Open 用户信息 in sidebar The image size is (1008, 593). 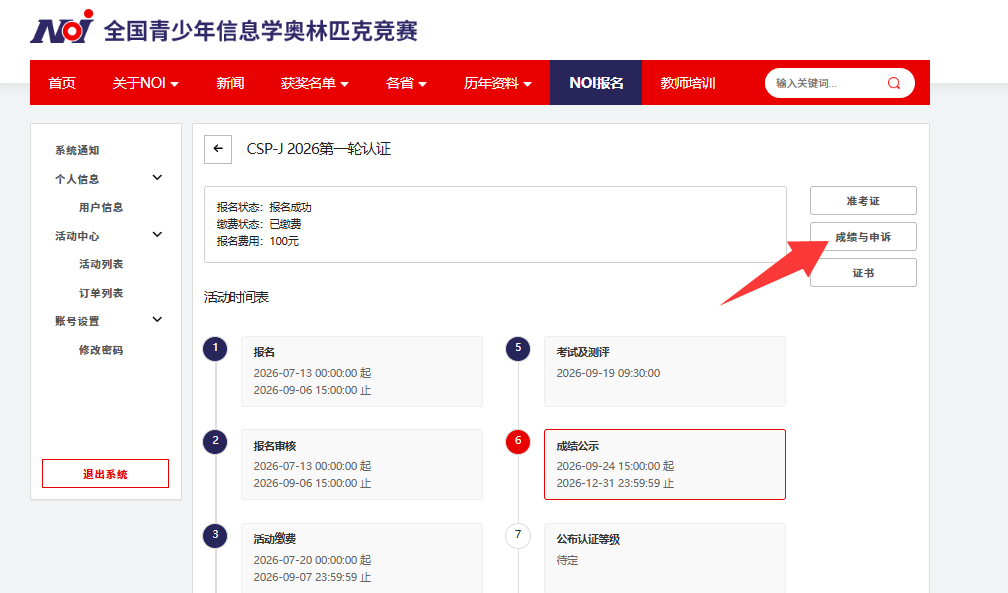tap(101, 208)
